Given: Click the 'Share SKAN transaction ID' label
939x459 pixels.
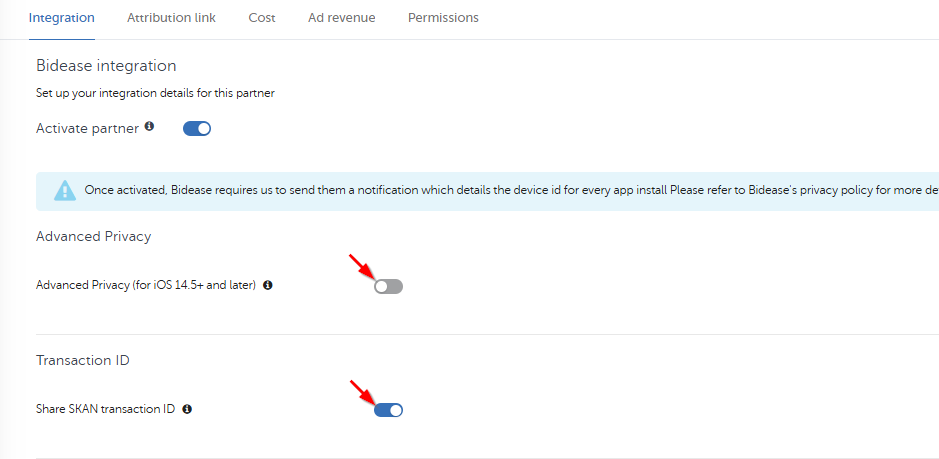Looking at the screenshot, I should [105, 409].
